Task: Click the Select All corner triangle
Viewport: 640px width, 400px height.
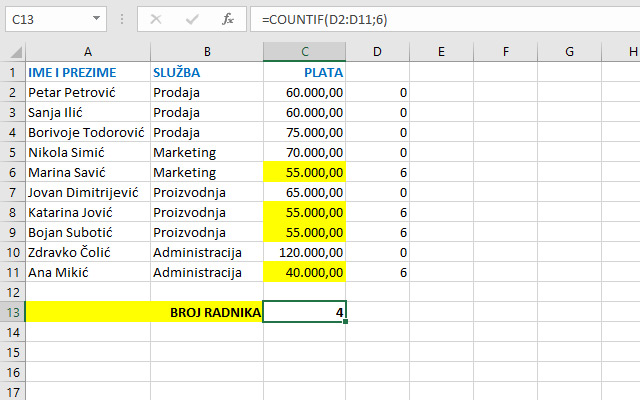Action: click(12, 51)
